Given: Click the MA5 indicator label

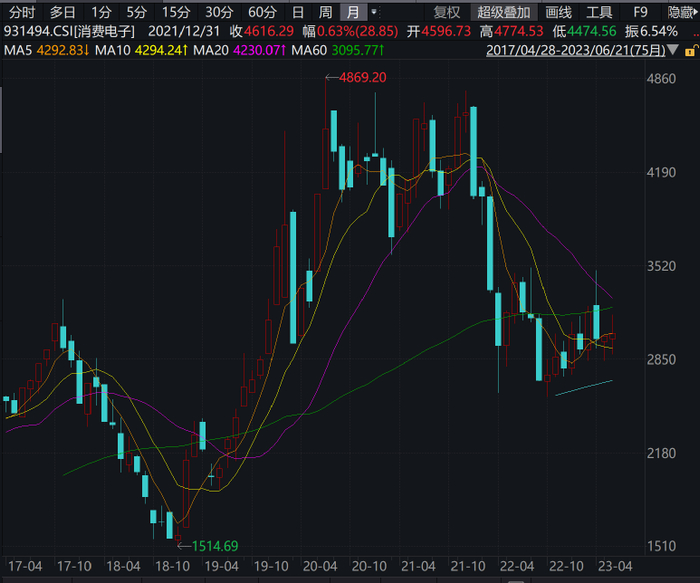Looking at the screenshot, I should pyautogui.click(x=17, y=50).
